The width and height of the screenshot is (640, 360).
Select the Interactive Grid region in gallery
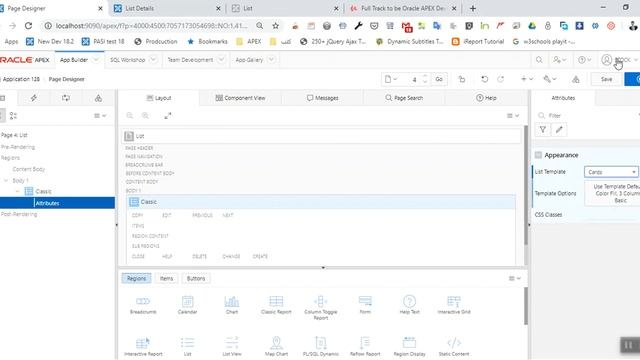[x=454, y=305]
